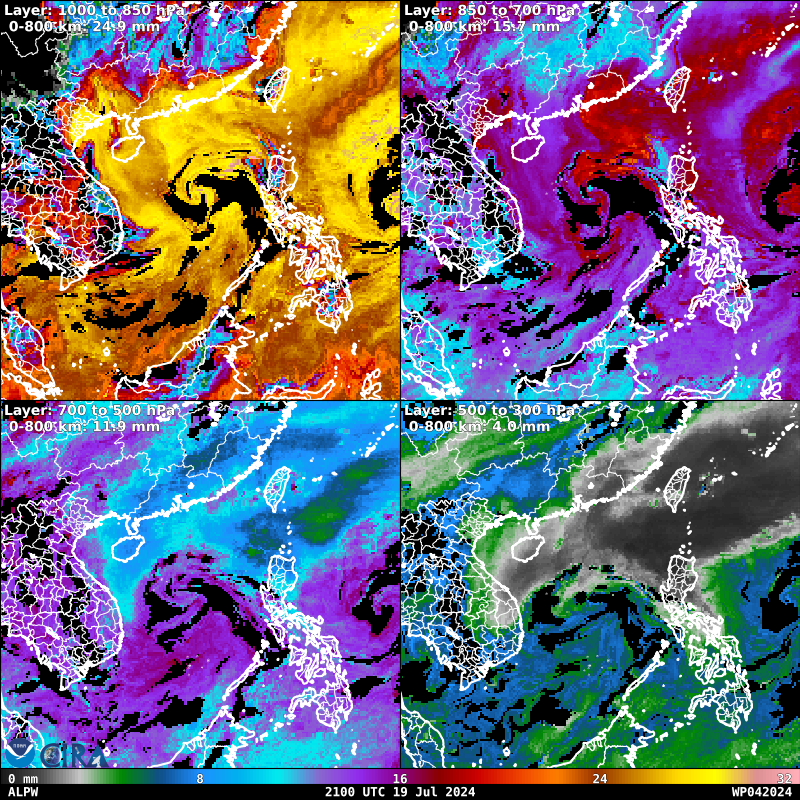Click the 'Layer: 1000 to 850 hPa' title

(x=89, y=10)
